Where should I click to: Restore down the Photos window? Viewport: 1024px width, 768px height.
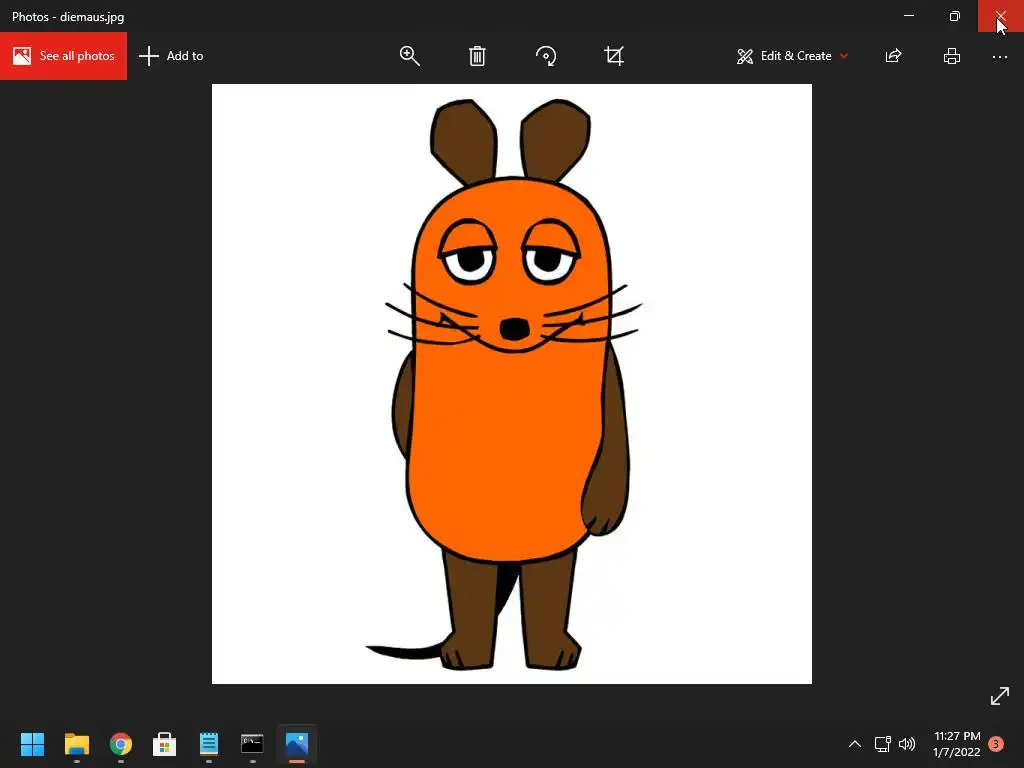[955, 16]
